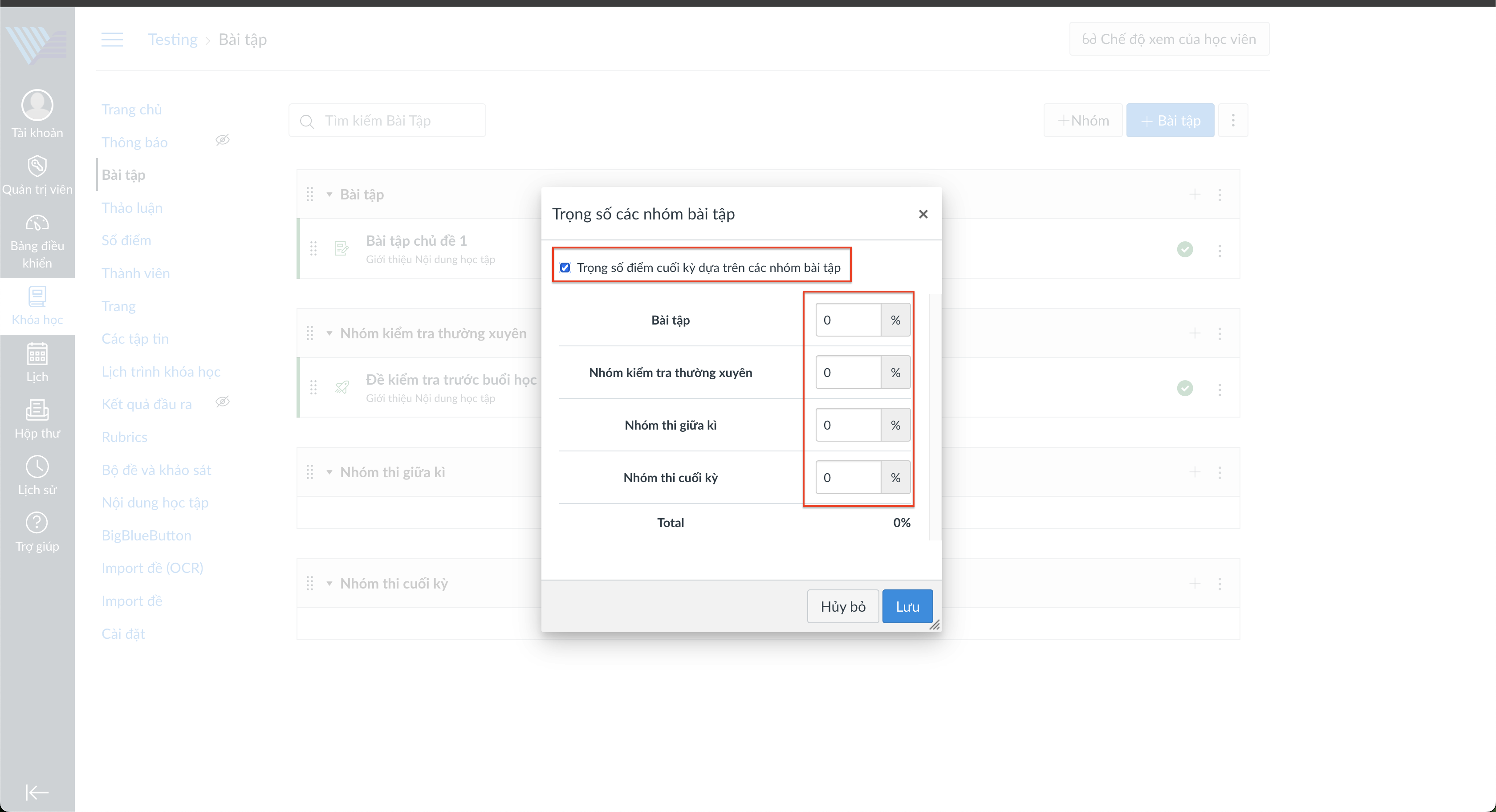Collapse the Bài tập group triangle
This screenshot has width=1496, height=812.
tap(329, 195)
